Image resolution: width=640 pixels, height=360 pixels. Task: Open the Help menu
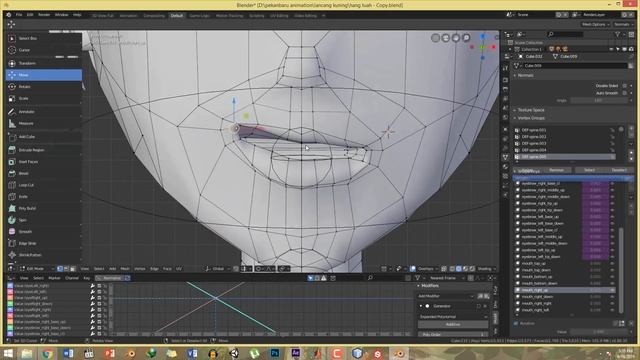tap(77, 15)
